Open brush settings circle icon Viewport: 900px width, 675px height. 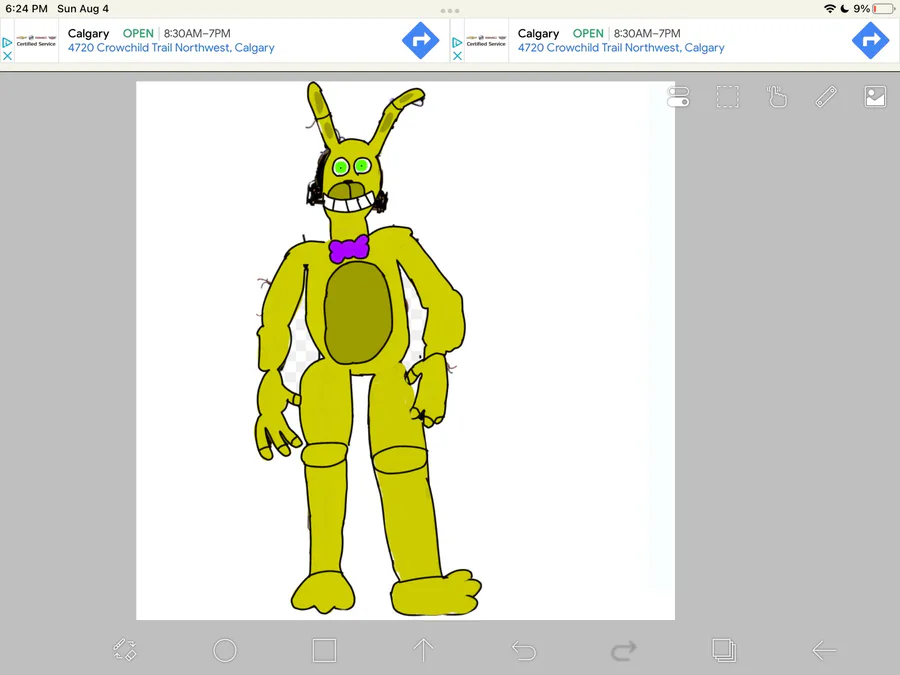coord(225,650)
